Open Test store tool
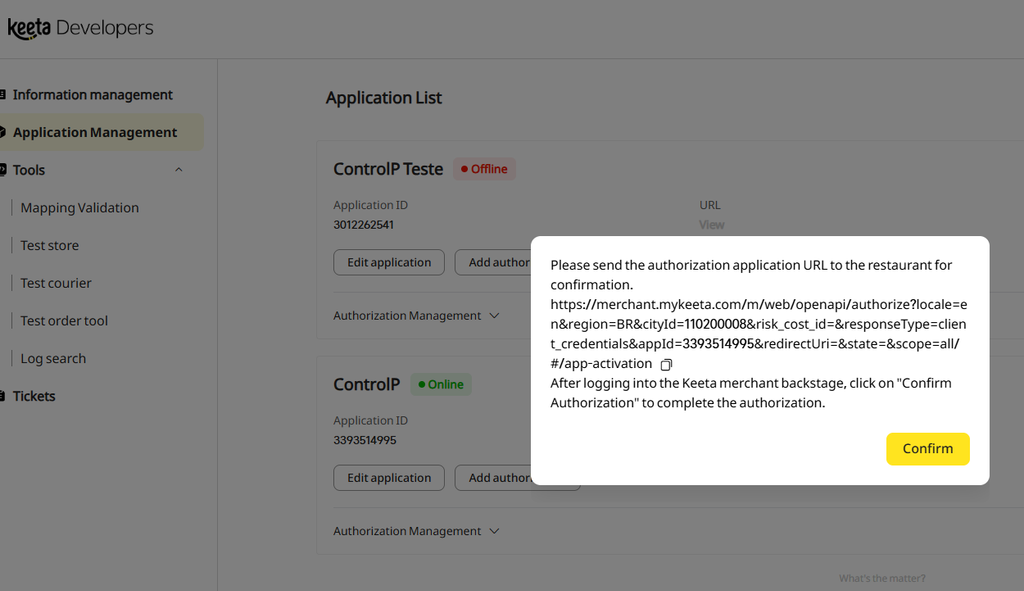 [x=50, y=246]
